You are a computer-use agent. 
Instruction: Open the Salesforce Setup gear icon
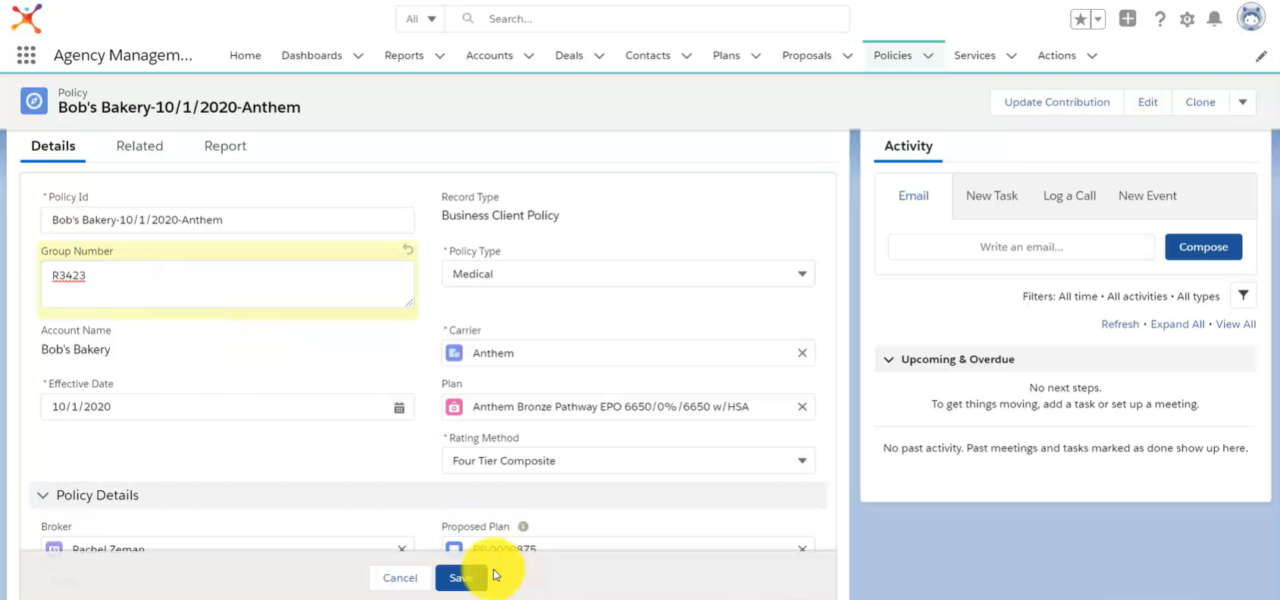pyautogui.click(x=1187, y=18)
